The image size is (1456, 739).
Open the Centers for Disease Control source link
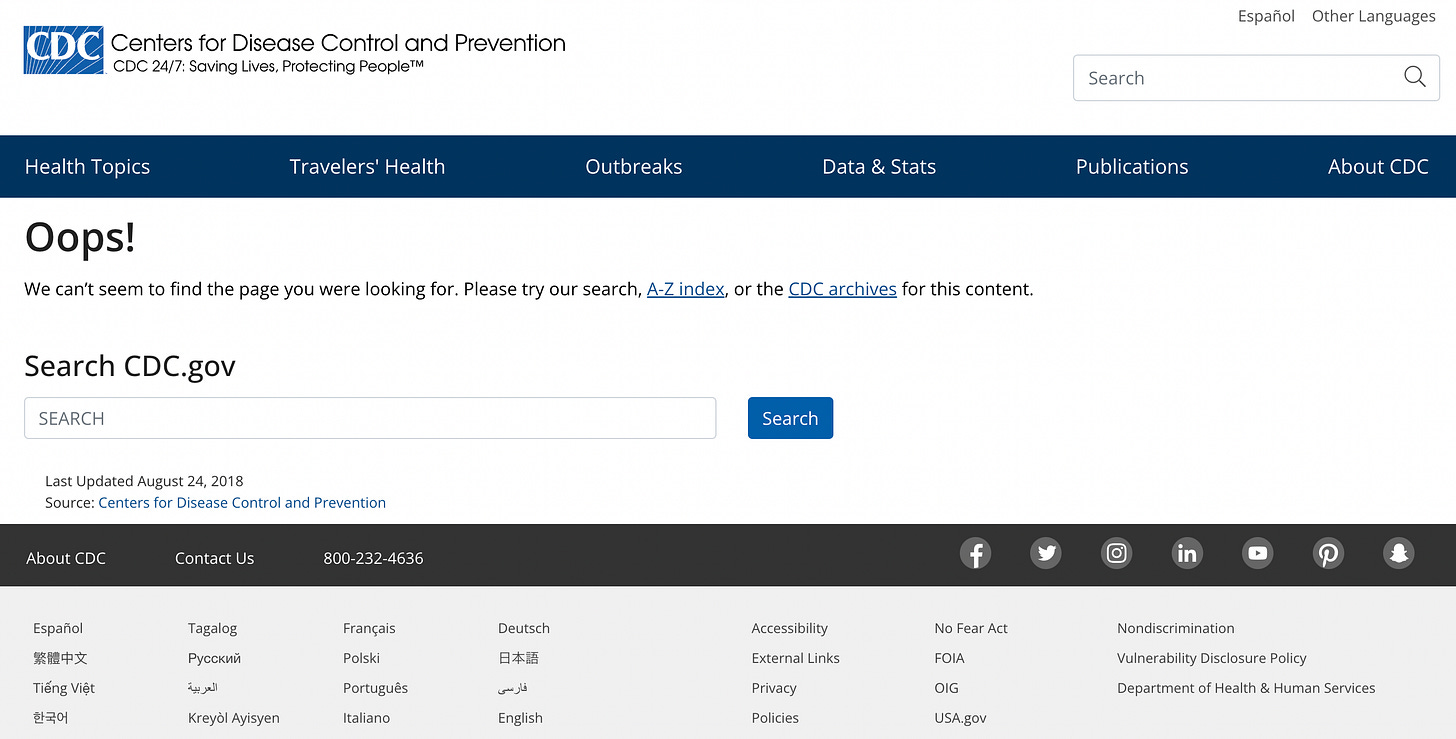(x=242, y=503)
